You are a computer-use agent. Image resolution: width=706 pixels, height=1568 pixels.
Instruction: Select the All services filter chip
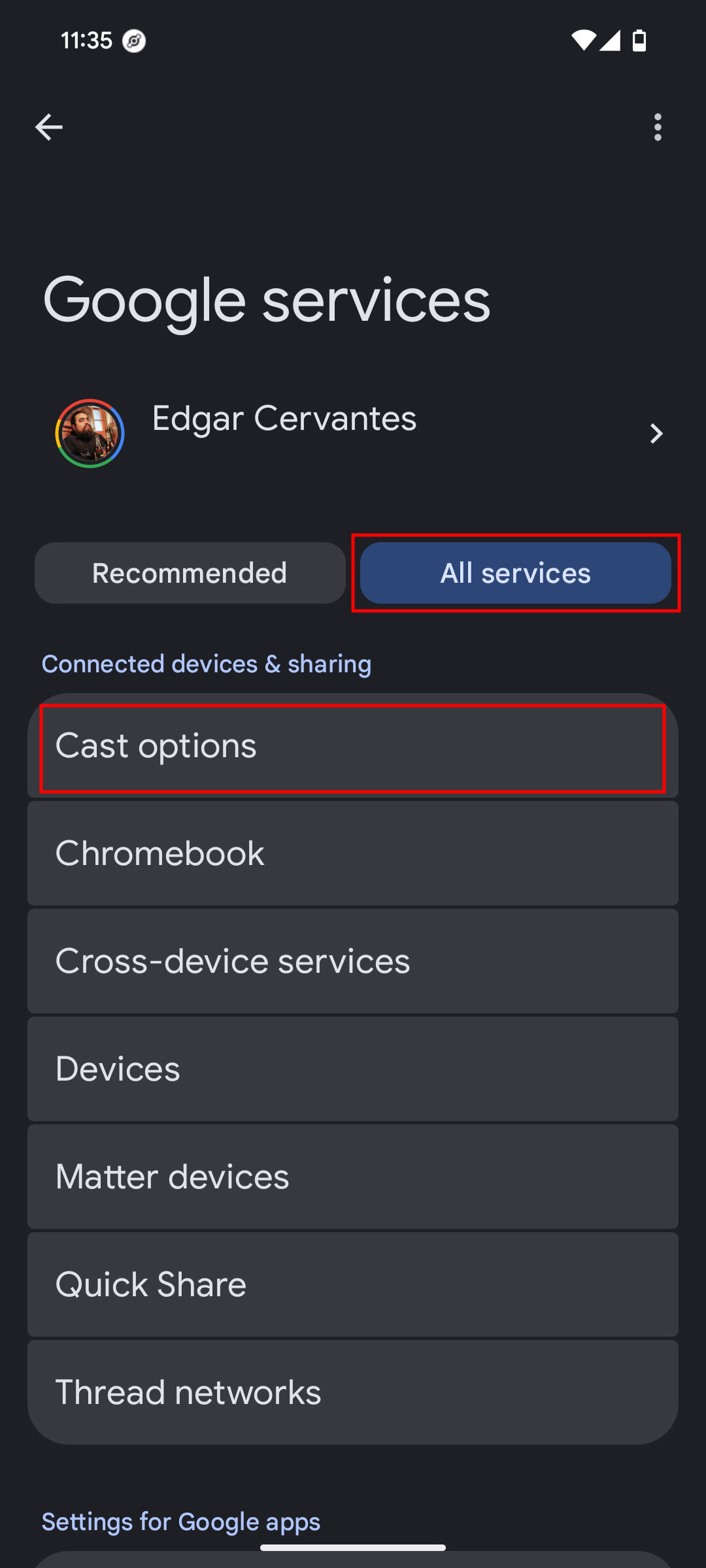click(515, 573)
